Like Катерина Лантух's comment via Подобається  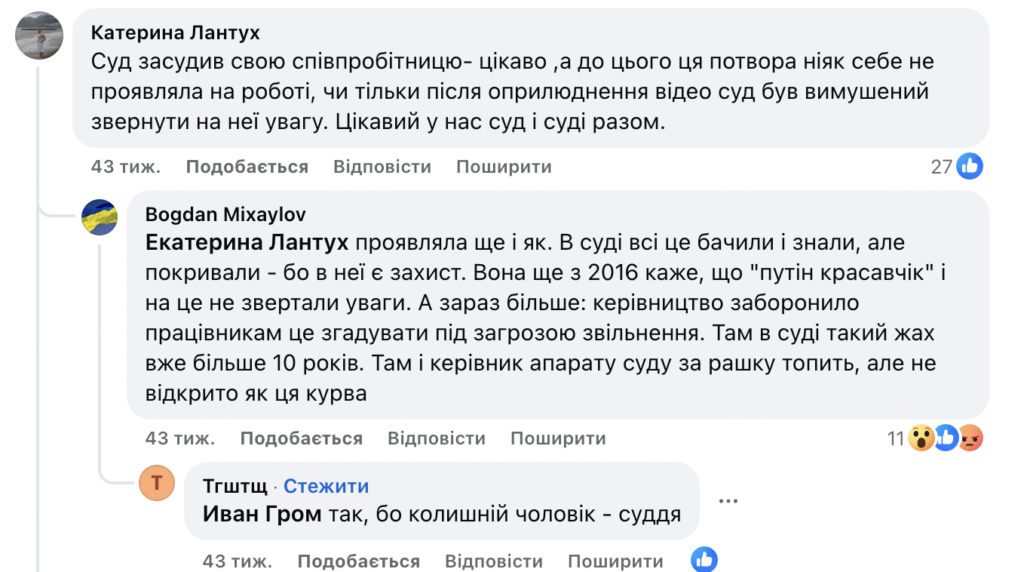(x=247, y=167)
